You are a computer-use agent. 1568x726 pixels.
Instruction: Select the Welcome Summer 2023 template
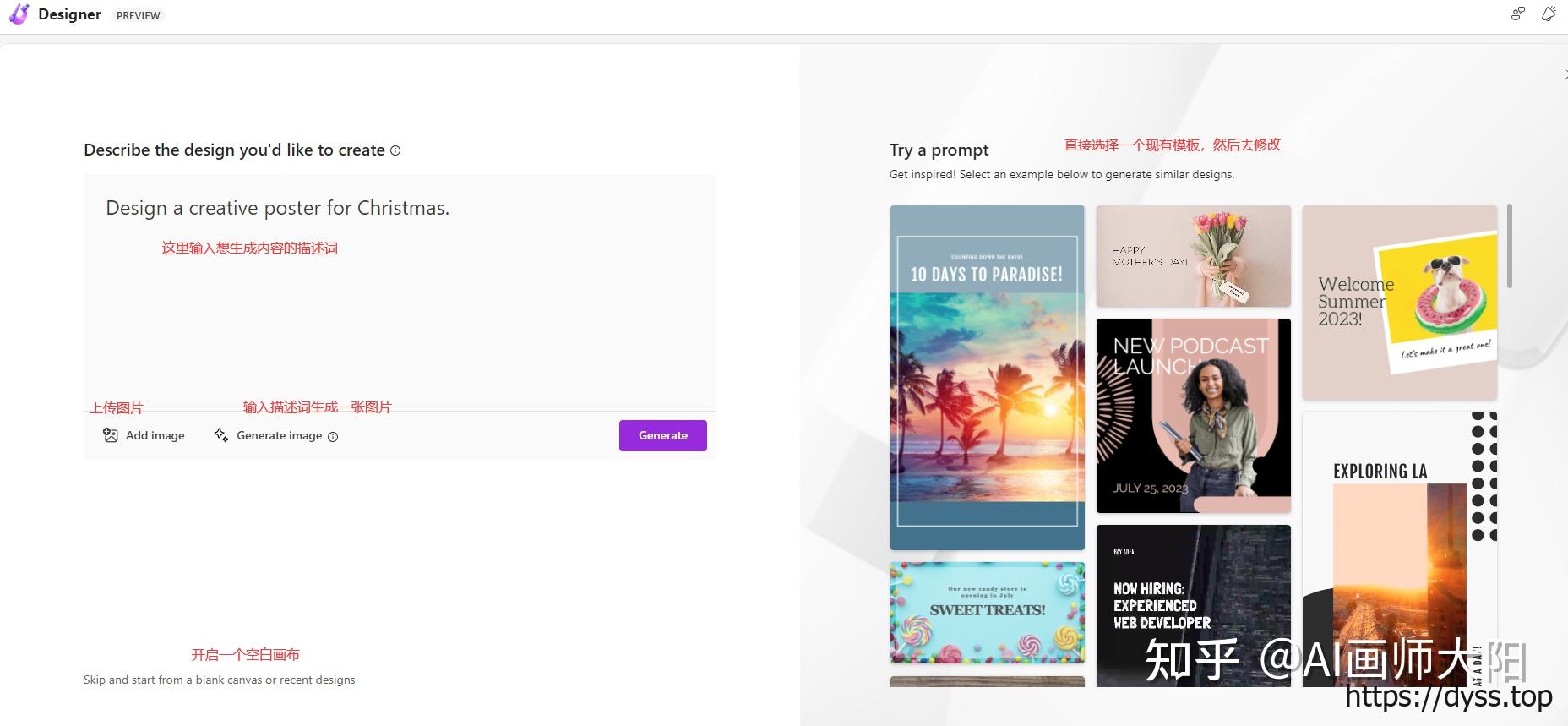[1399, 303]
